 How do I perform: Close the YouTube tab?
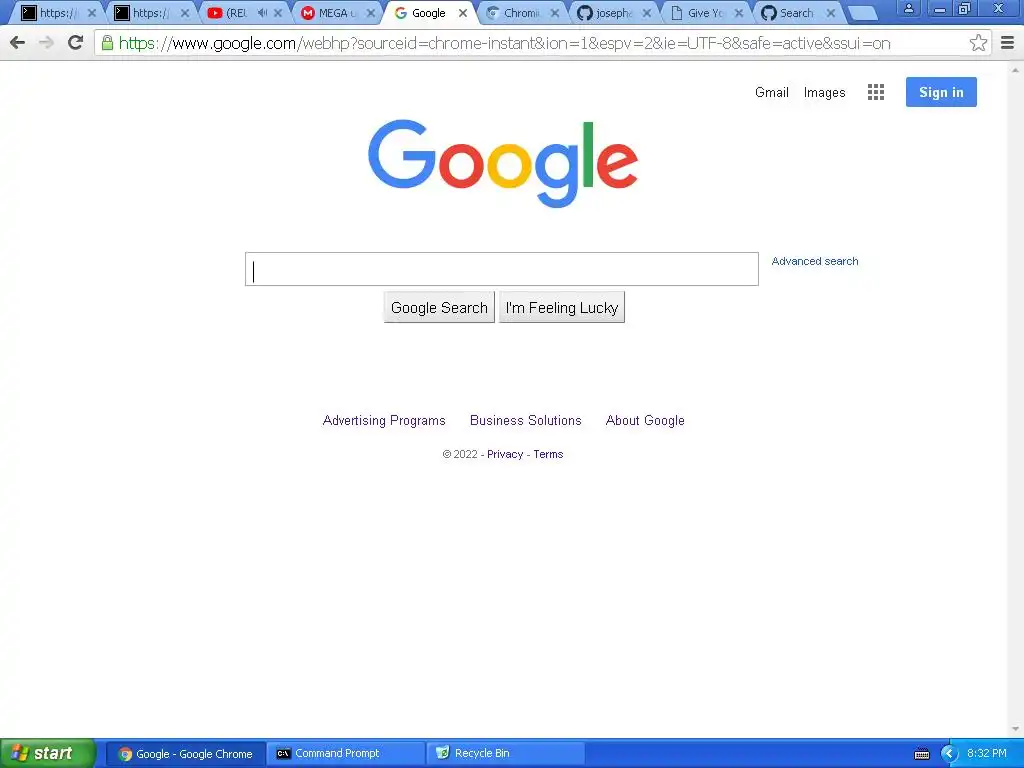click(278, 13)
